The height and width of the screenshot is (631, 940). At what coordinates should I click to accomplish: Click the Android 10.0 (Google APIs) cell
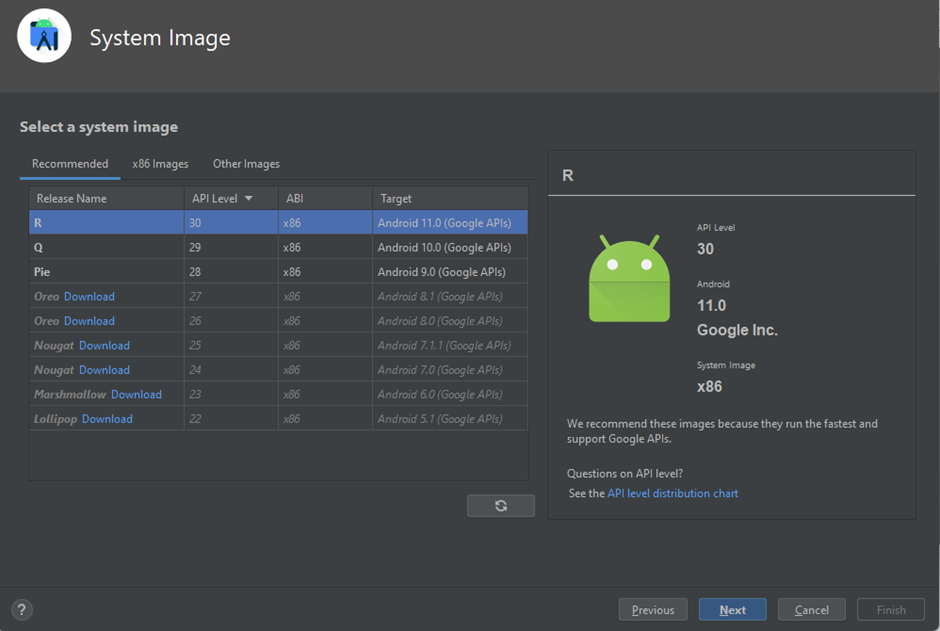click(450, 247)
